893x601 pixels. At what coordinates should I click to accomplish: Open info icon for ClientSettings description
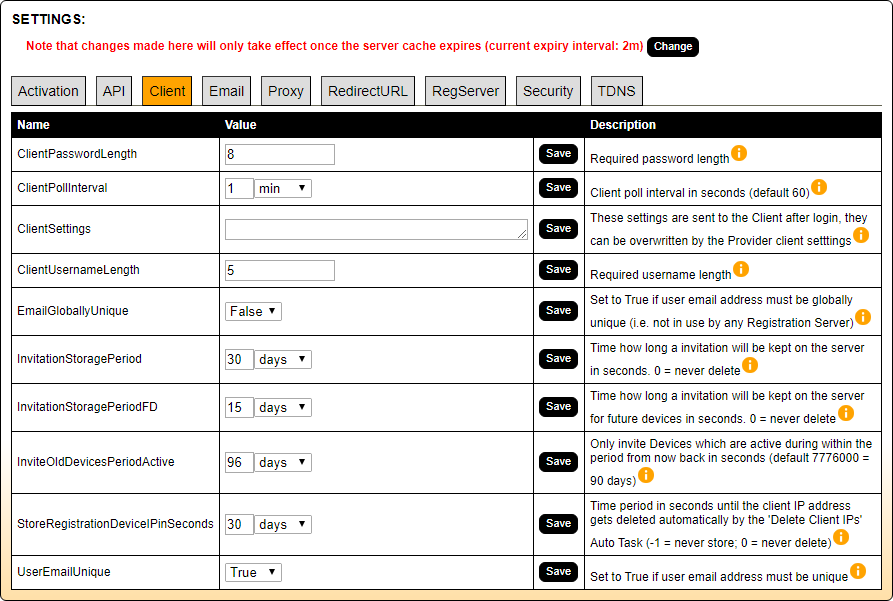[x=860, y=236]
